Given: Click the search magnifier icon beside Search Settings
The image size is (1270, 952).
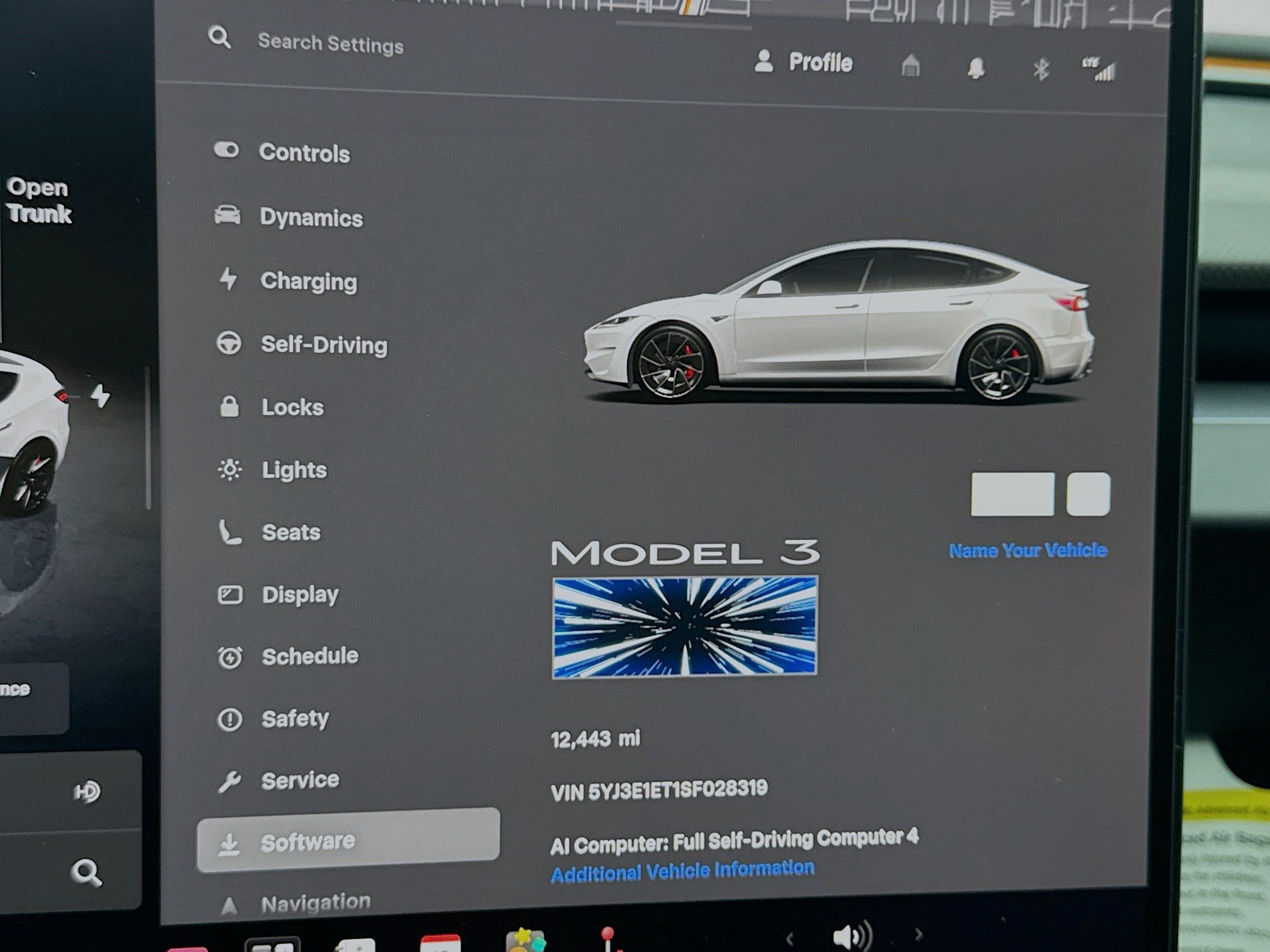Looking at the screenshot, I should (219, 38).
